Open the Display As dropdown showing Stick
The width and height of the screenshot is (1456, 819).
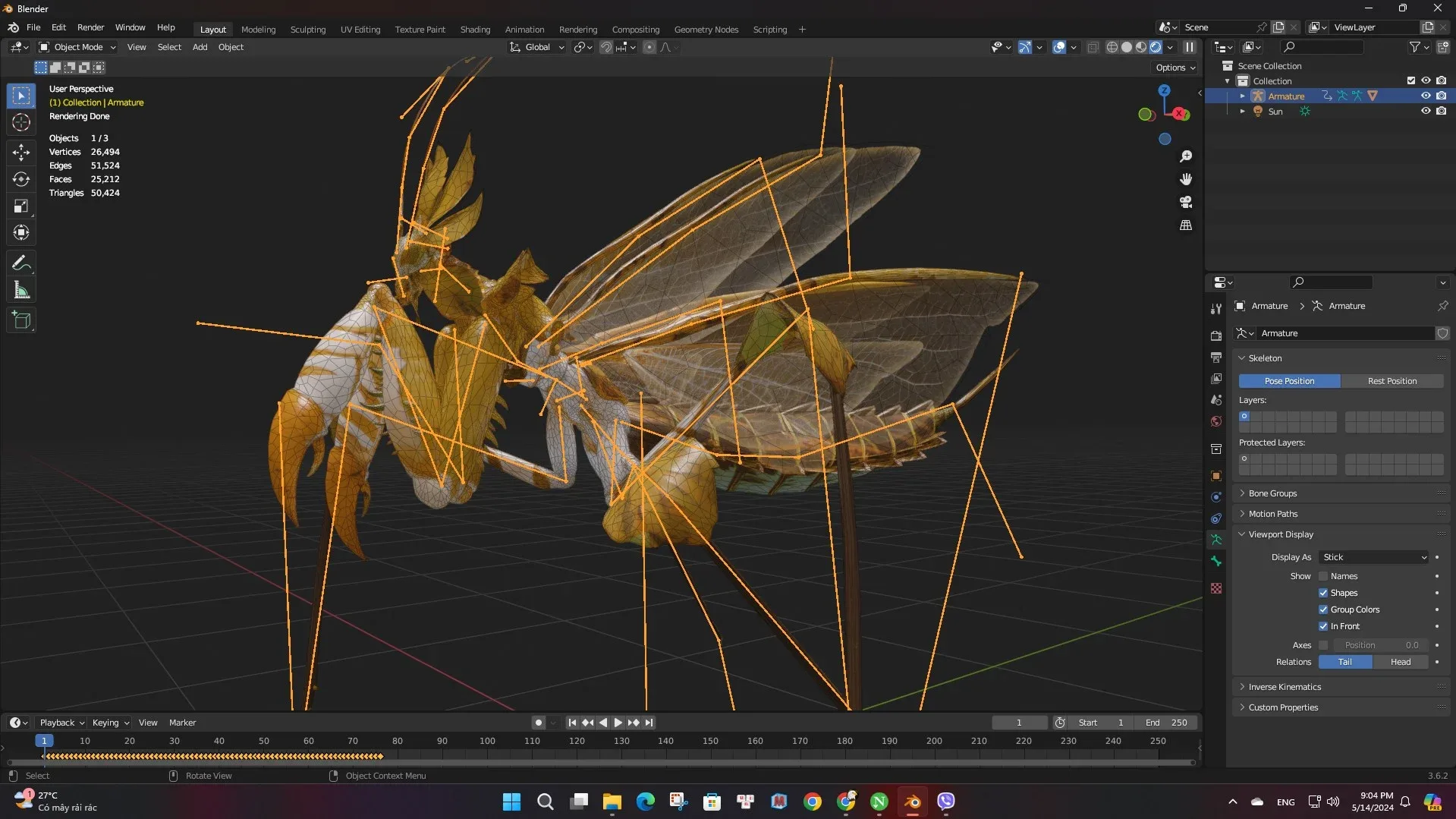coord(1373,557)
